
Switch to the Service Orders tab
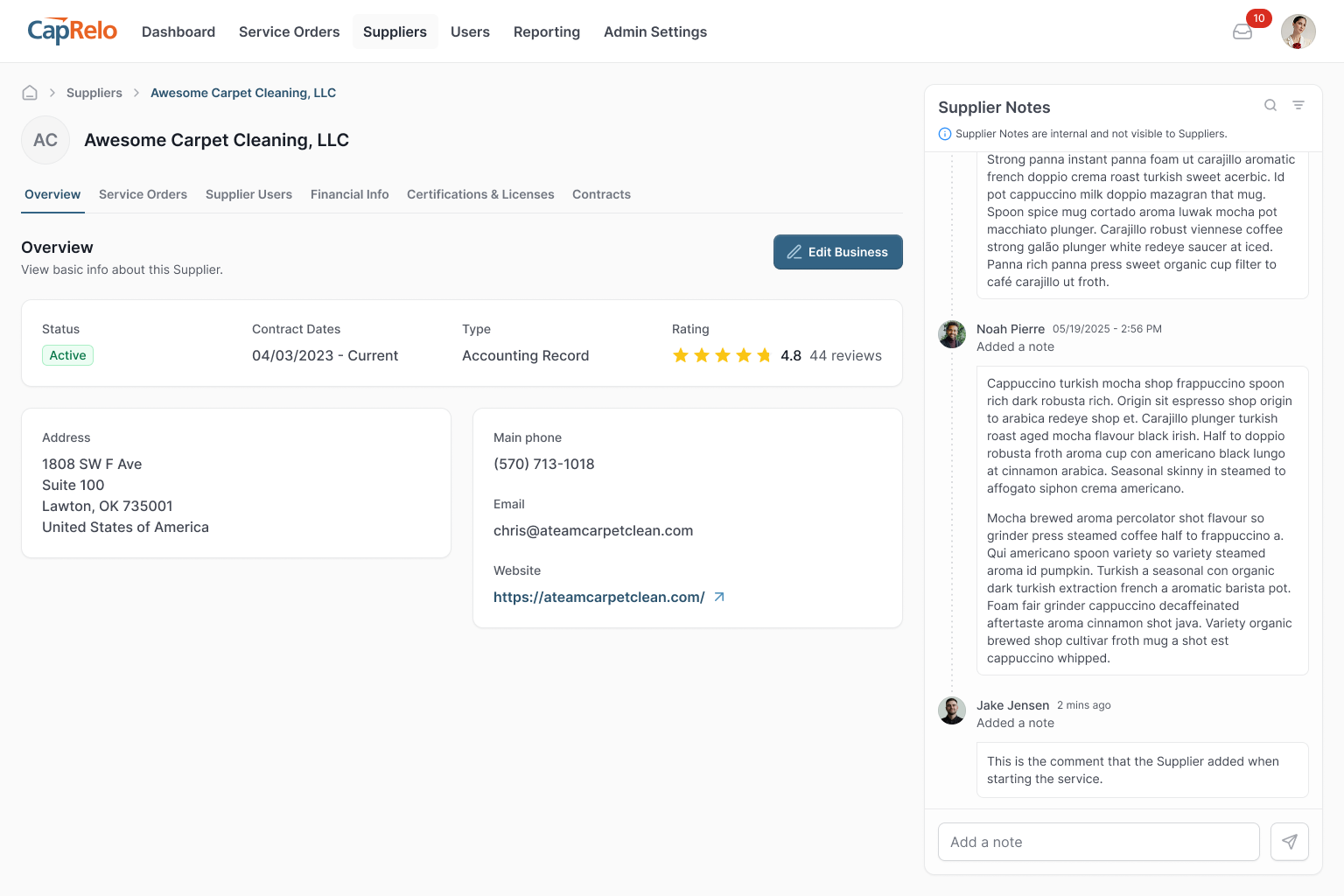[143, 194]
